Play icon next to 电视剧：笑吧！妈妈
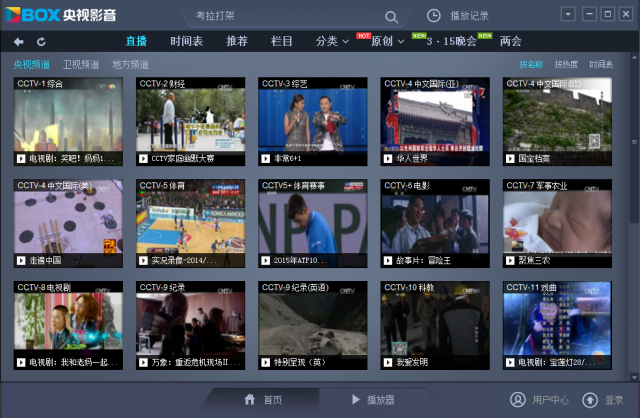Viewport: 640px width, 418px height. (21, 158)
